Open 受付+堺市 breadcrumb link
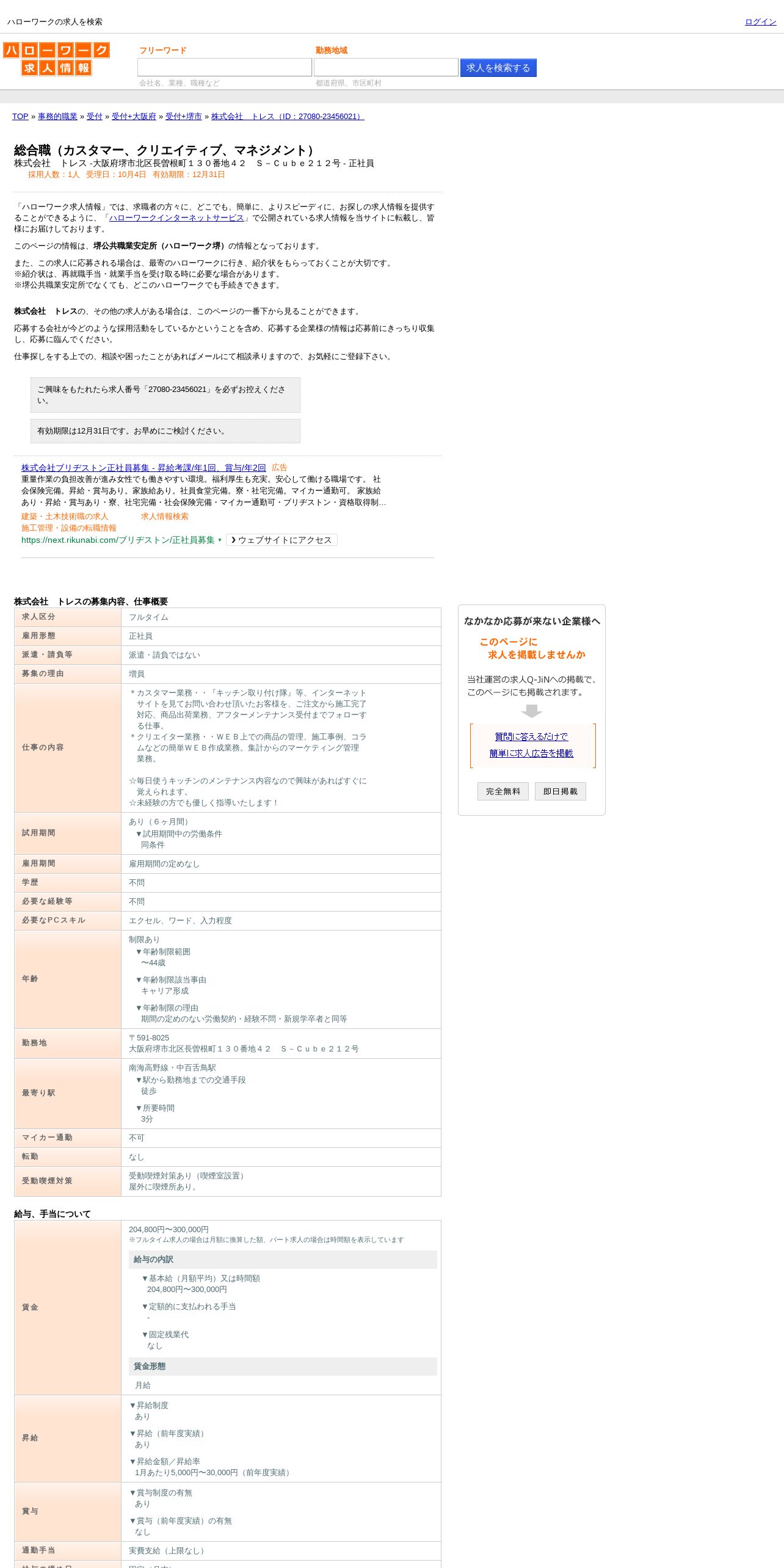Image resolution: width=784 pixels, height=1568 pixels. (184, 117)
